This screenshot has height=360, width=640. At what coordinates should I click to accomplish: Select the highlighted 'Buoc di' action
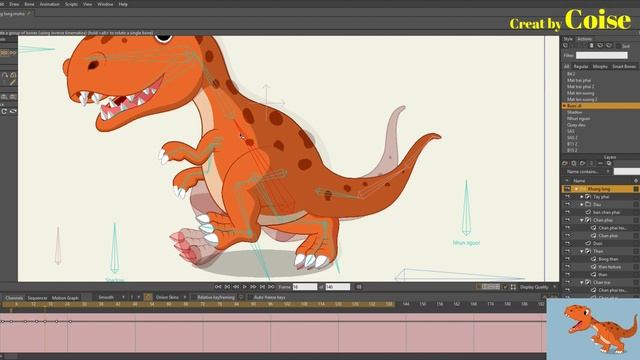[x=600, y=106]
